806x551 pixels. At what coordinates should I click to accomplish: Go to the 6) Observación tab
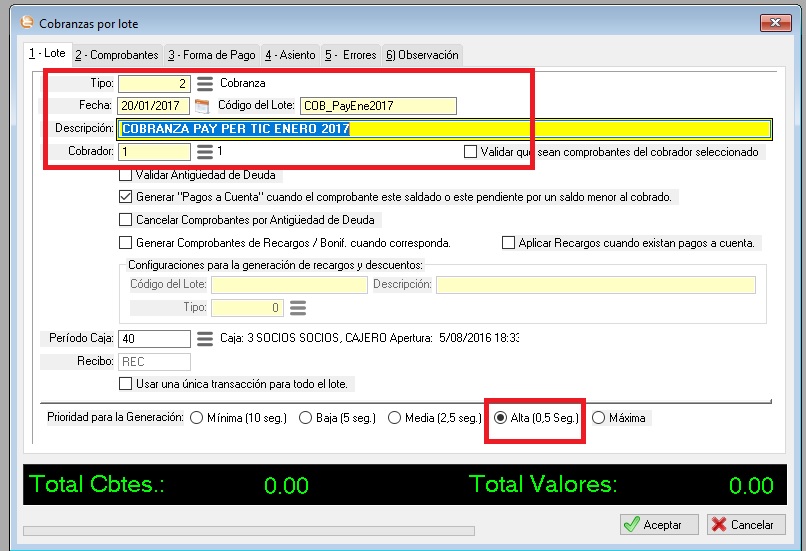[x=422, y=55]
